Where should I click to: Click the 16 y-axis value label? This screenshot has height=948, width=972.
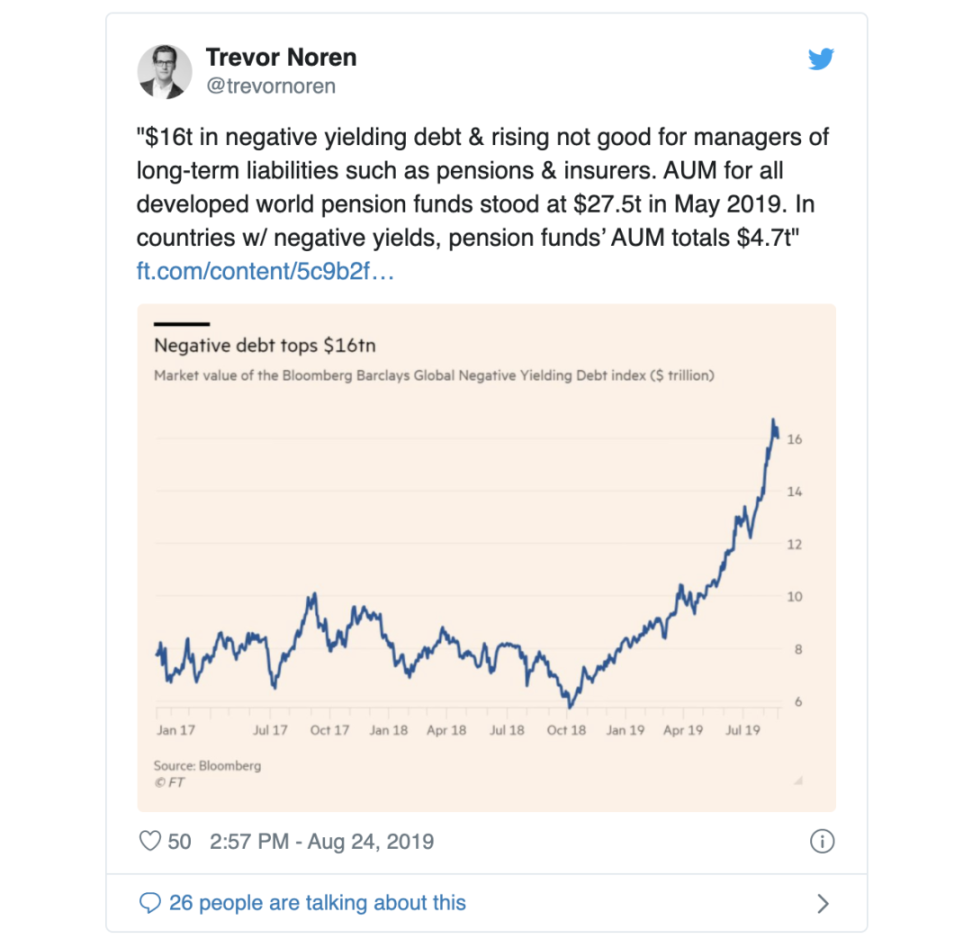[x=796, y=440]
